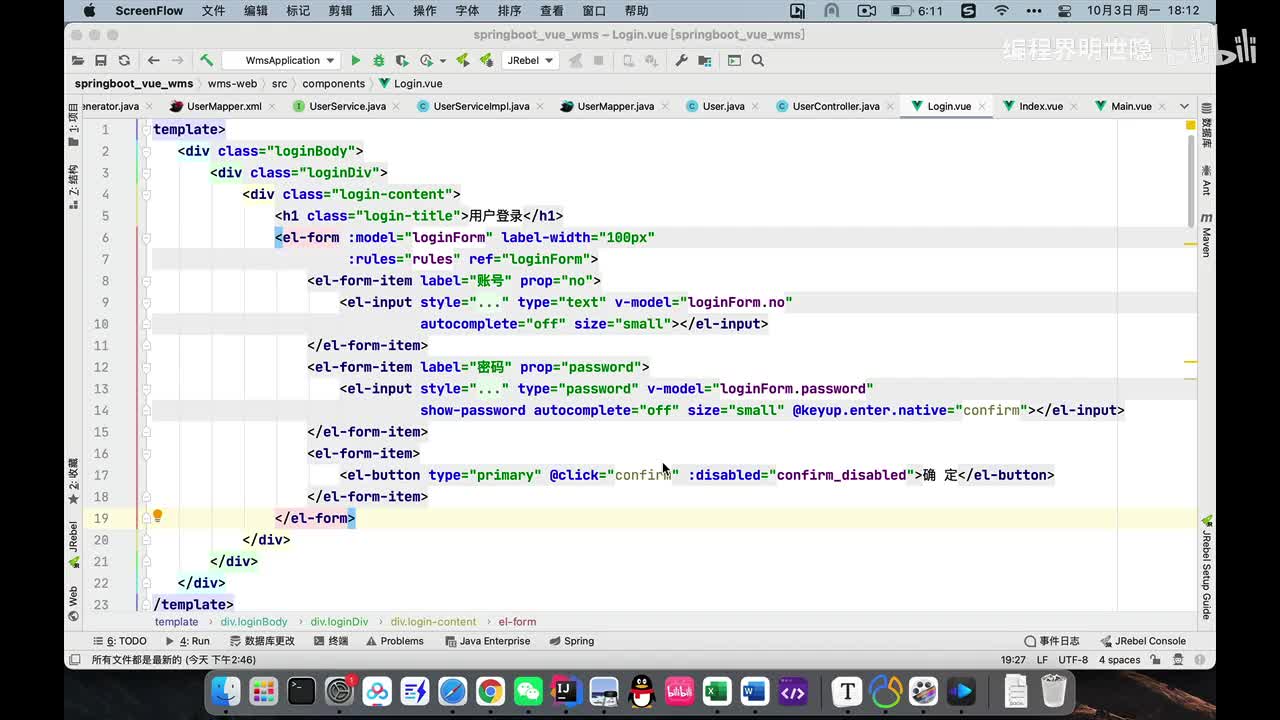Collapse the loginDiv block at line 3
This screenshot has width=1280, height=720.
click(146, 173)
